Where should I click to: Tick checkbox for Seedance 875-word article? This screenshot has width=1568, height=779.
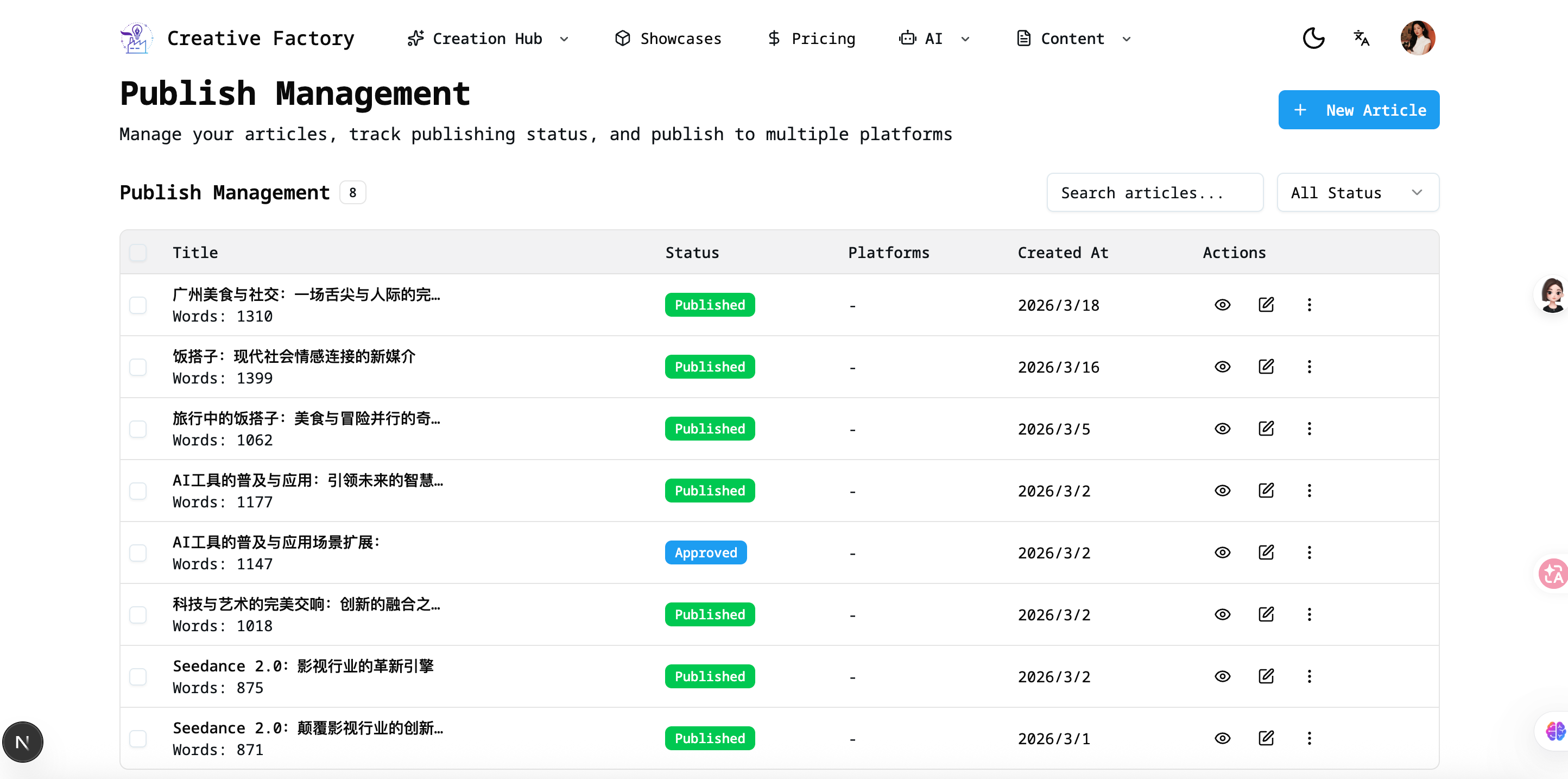coord(138,677)
